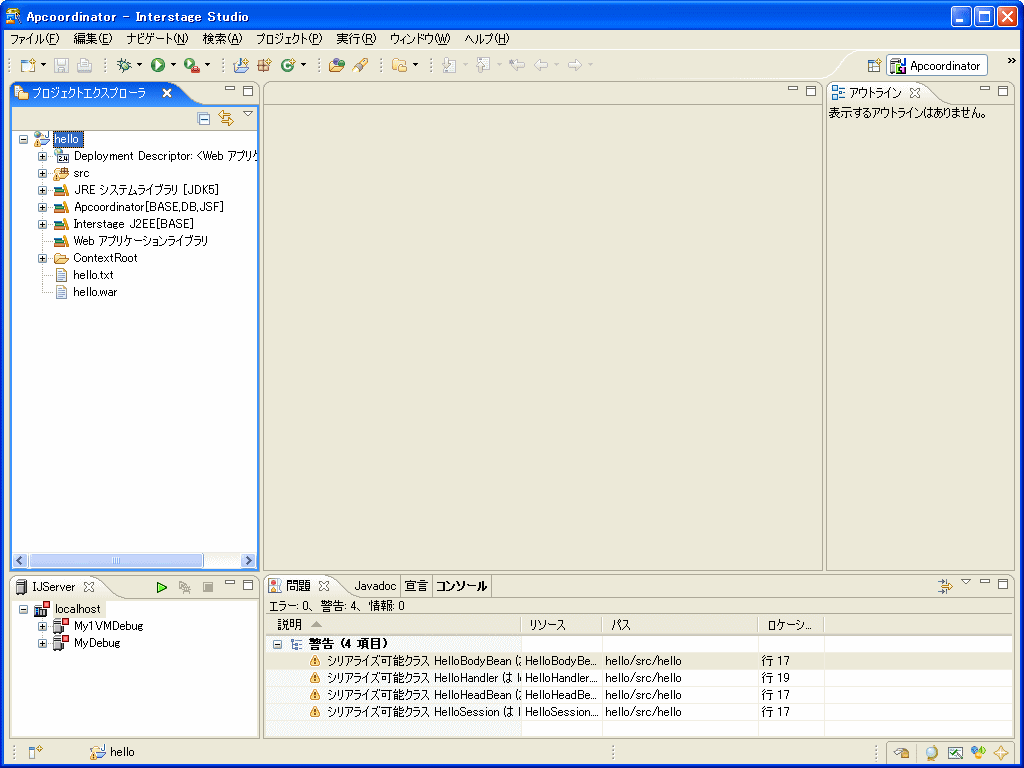1024x768 pixels.
Task: Click the Last Edit Location icon
Action: pyautogui.click(x=517, y=65)
